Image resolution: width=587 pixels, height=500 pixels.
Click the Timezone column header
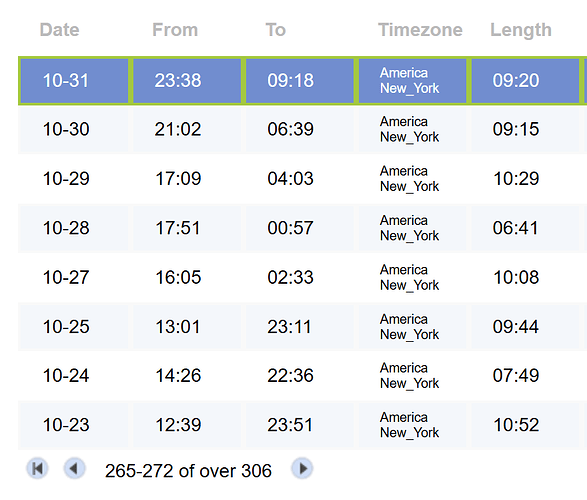420,30
